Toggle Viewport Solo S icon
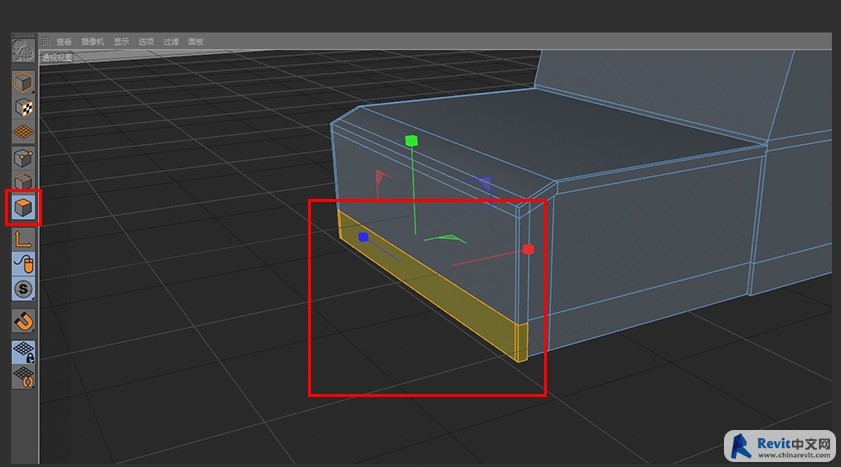841x467 pixels. pos(23,289)
